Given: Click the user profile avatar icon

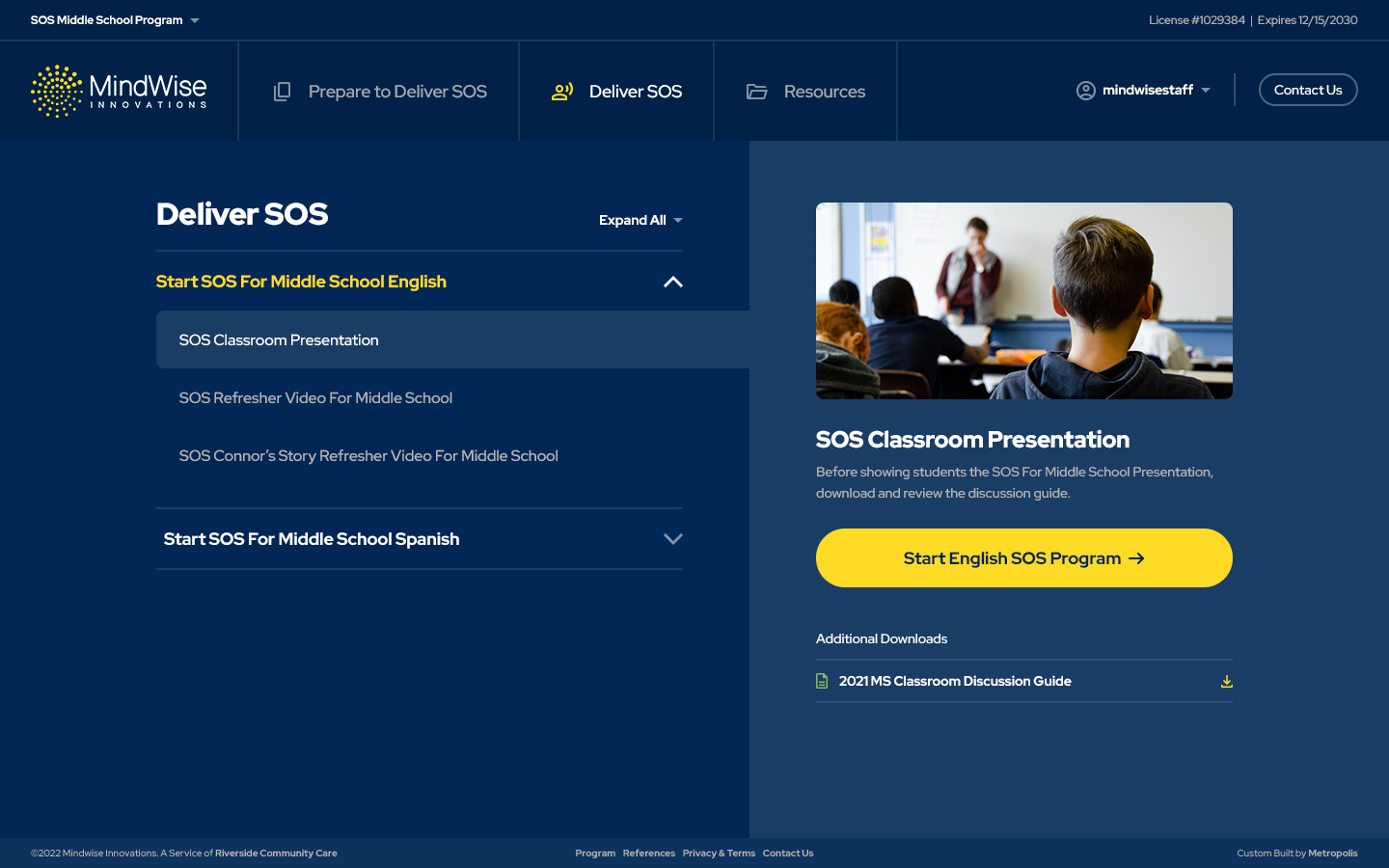Looking at the screenshot, I should click(1086, 91).
